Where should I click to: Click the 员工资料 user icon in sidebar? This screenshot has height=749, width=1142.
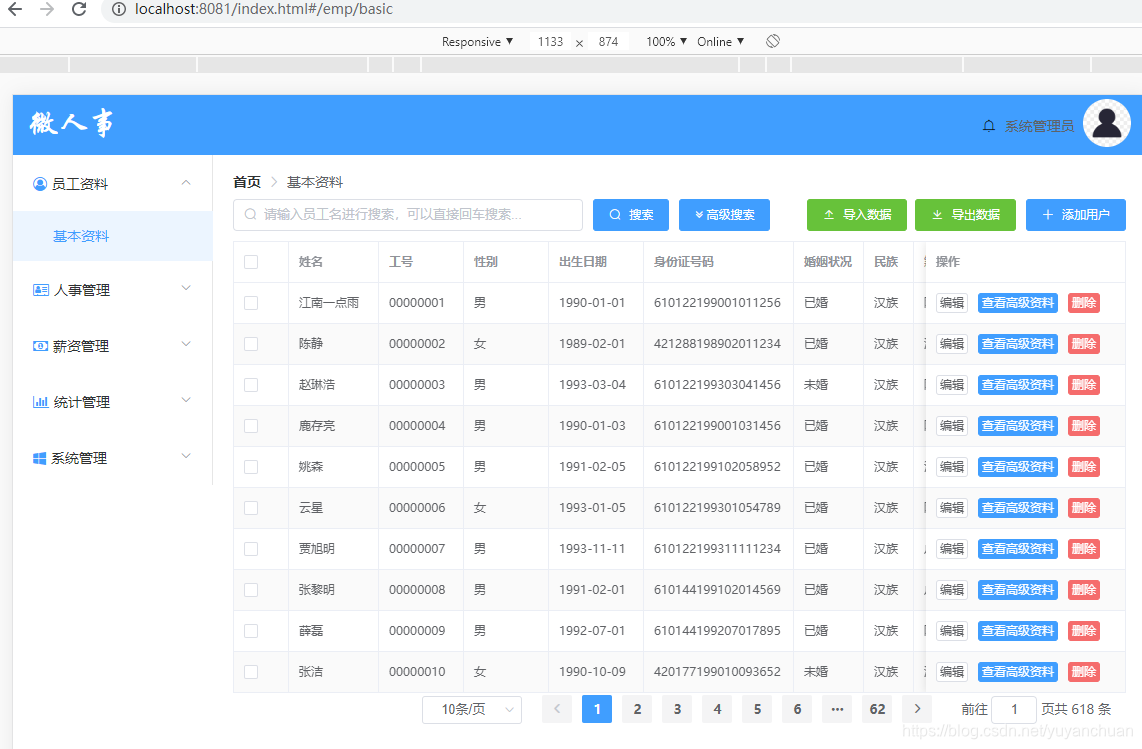pos(38,183)
